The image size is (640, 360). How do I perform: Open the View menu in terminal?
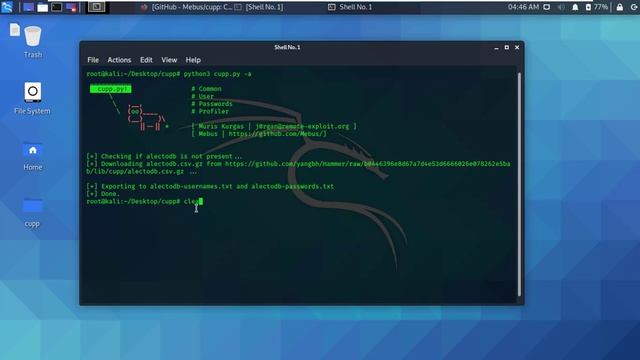(x=169, y=60)
